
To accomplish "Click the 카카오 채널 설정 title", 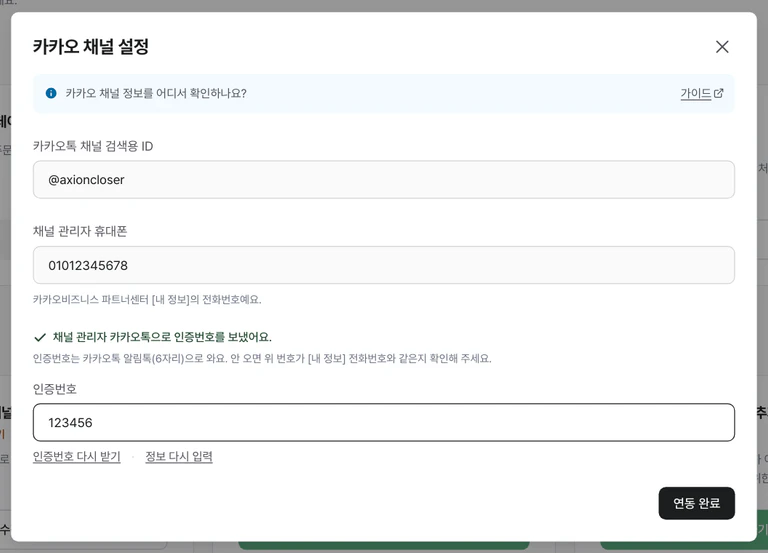I will click(x=91, y=47).
